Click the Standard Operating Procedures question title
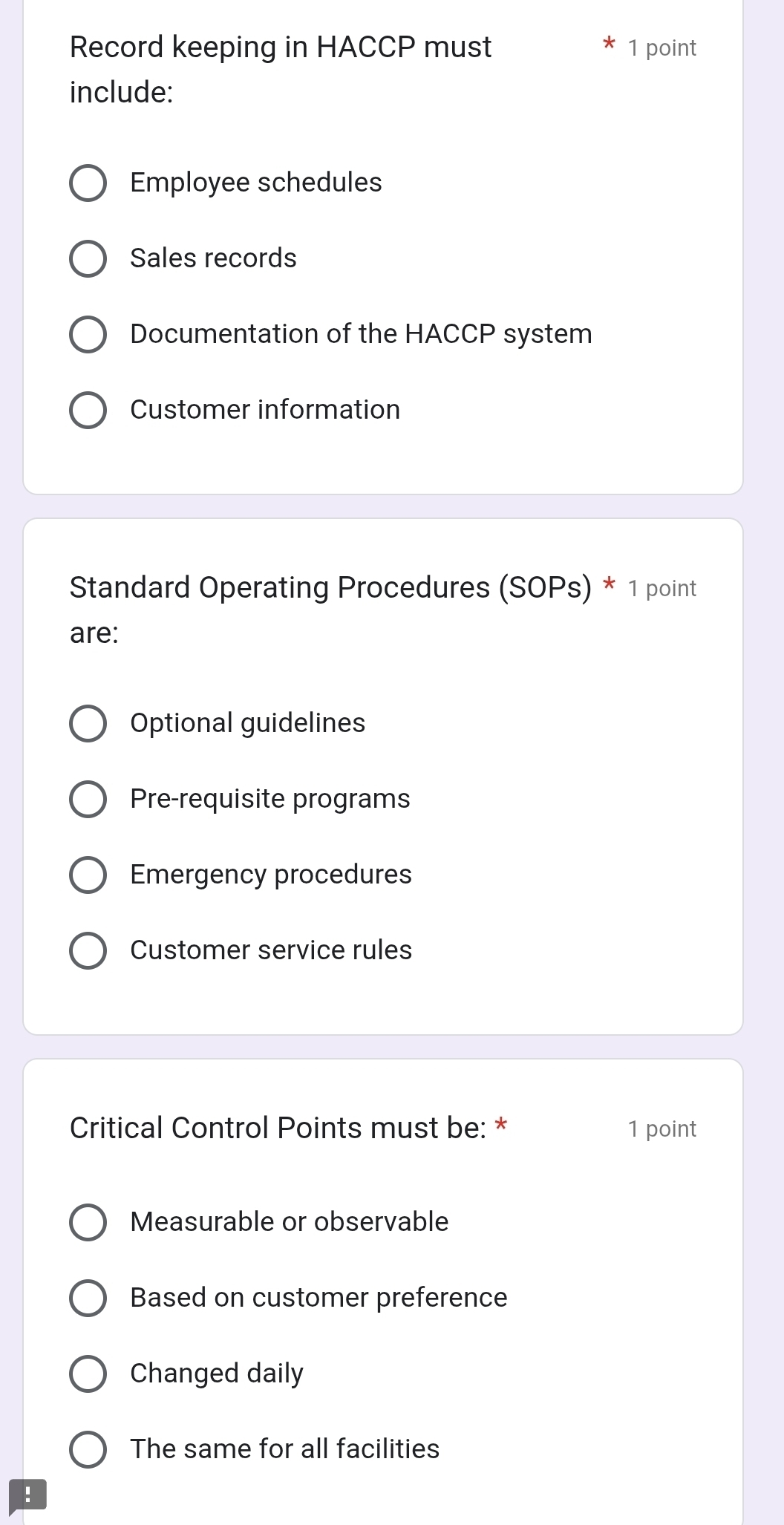The width and height of the screenshot is (784, 1525). pos(330,610)
